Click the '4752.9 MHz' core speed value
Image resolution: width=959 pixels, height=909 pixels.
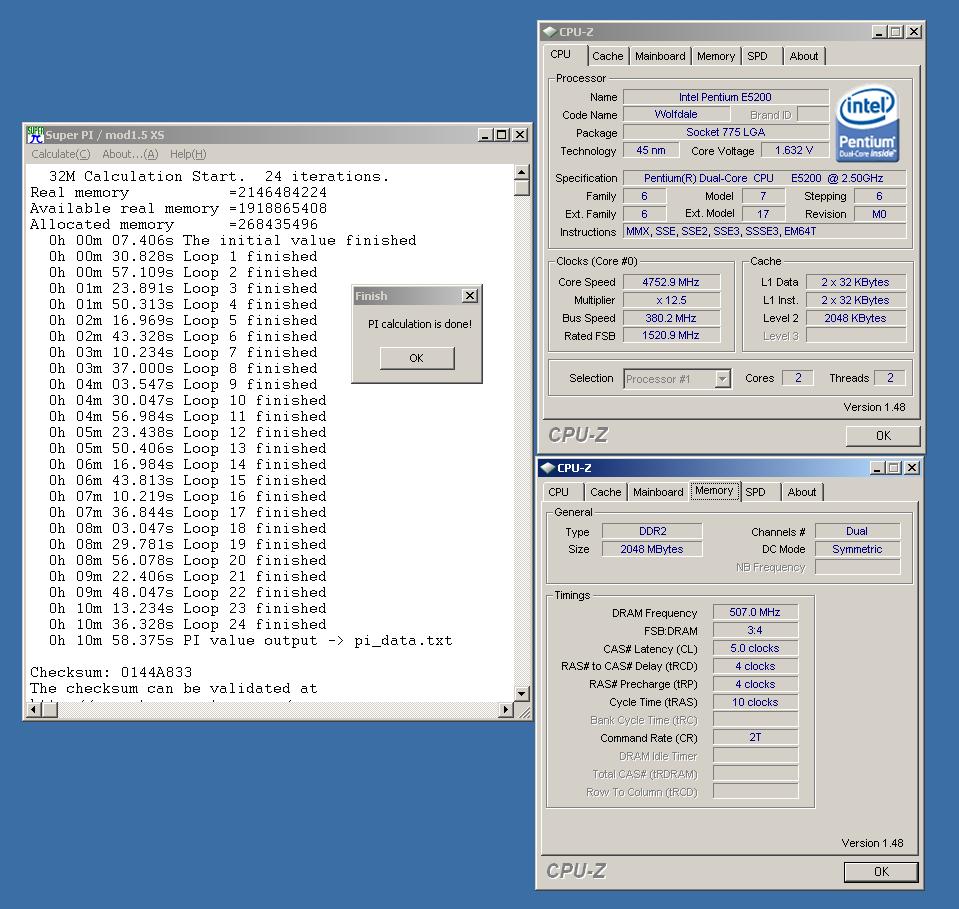coord(671,282)
